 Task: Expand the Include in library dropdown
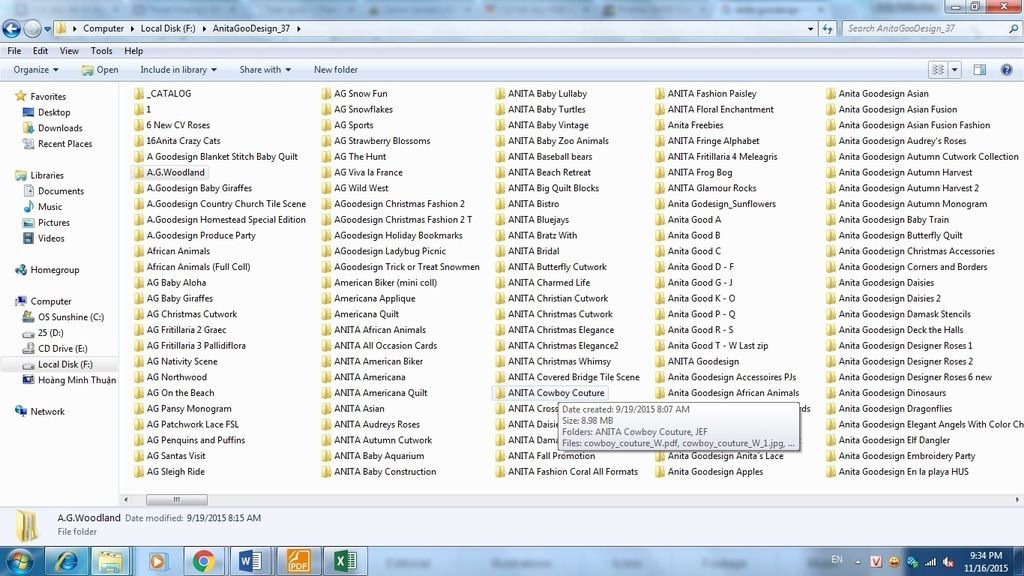click(x=179, y=70)
